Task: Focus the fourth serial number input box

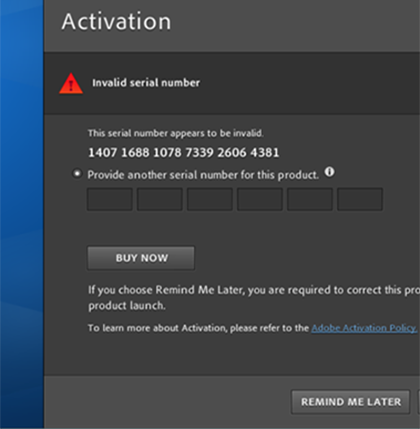Action: coord(260,199)
